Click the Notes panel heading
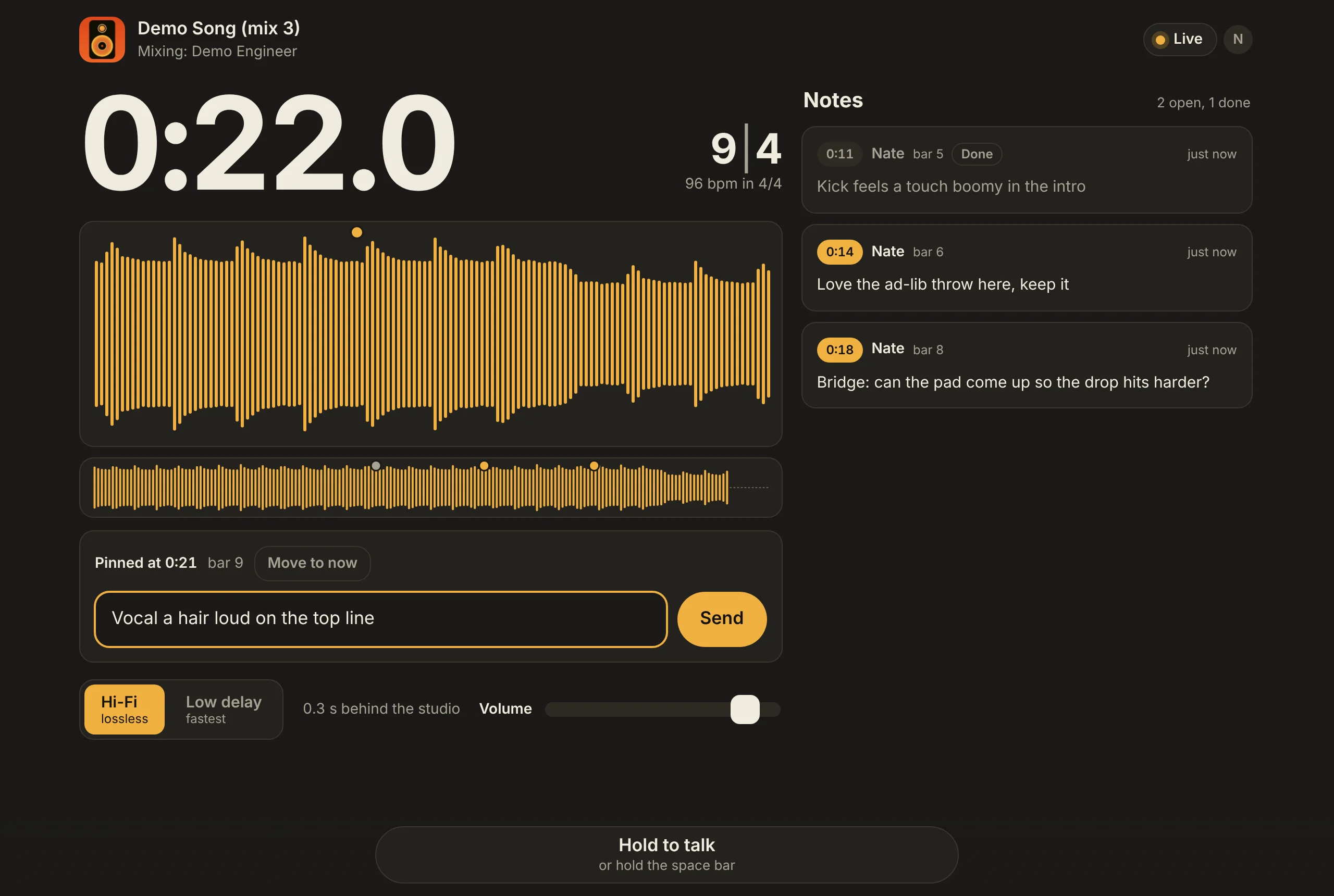The image size is (1334, 896). pos(833,100)
